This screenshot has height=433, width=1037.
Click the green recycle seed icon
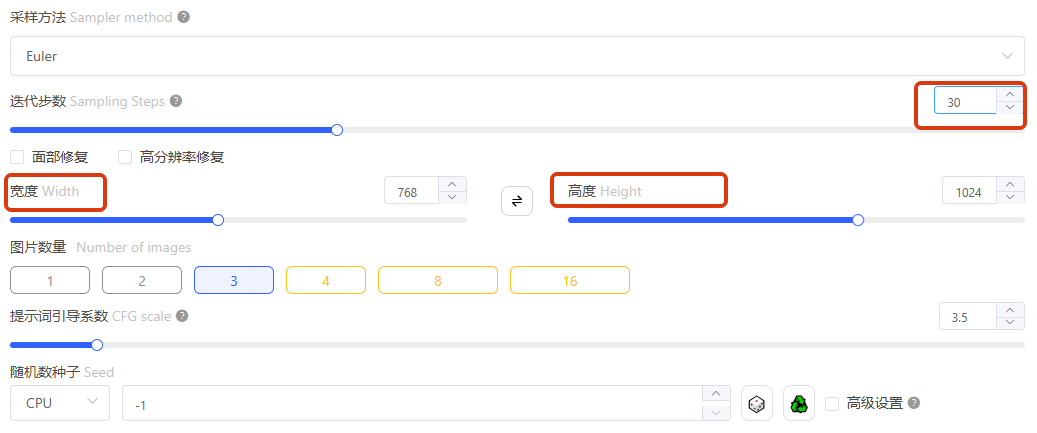[x=799, y=404]
